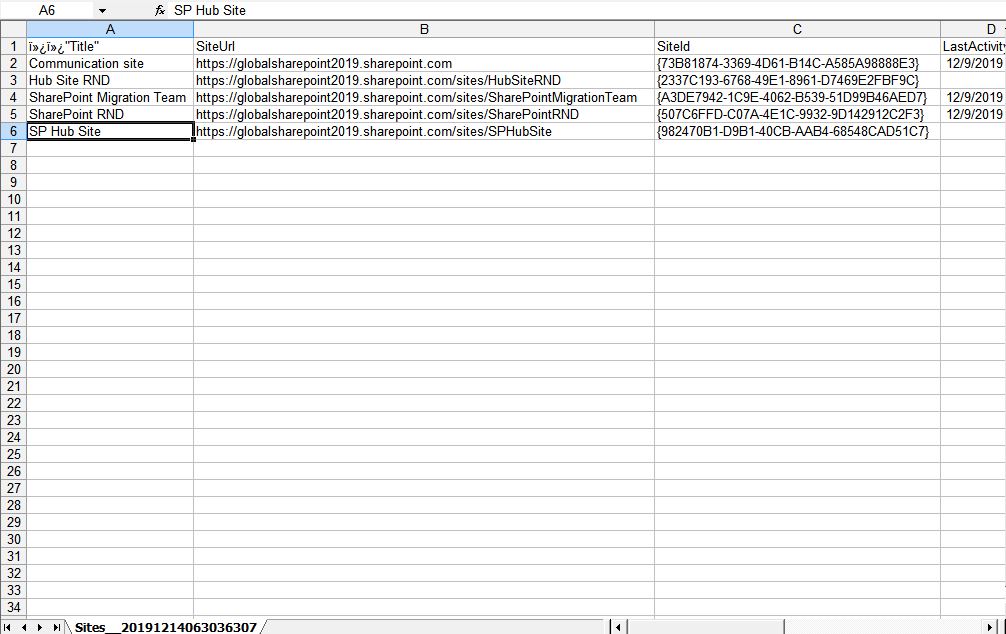The image size is (1006, 634).
Task: Select URL cell ending in SharePointRND
Action: (424, 114)
